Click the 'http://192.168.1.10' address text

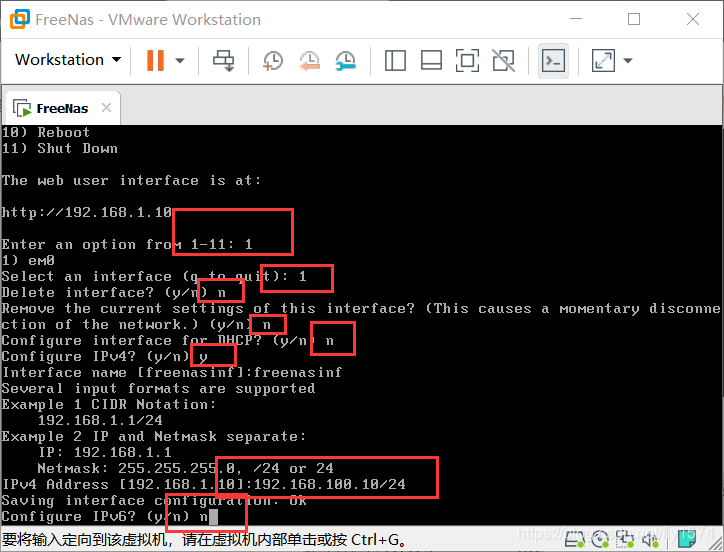86,212
